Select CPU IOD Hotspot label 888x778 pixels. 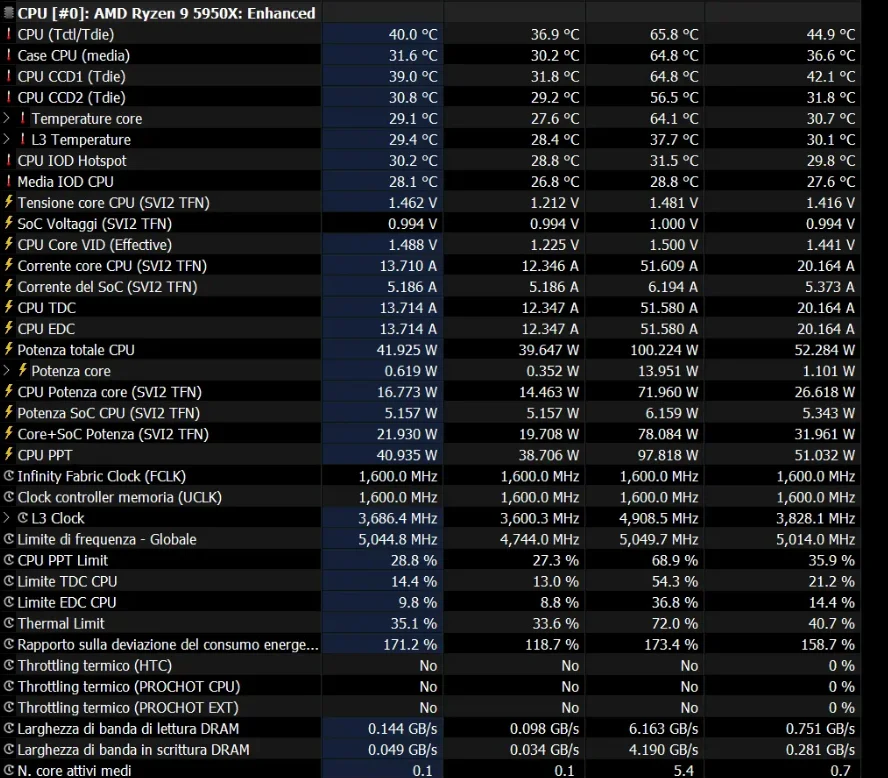point(72,161)
